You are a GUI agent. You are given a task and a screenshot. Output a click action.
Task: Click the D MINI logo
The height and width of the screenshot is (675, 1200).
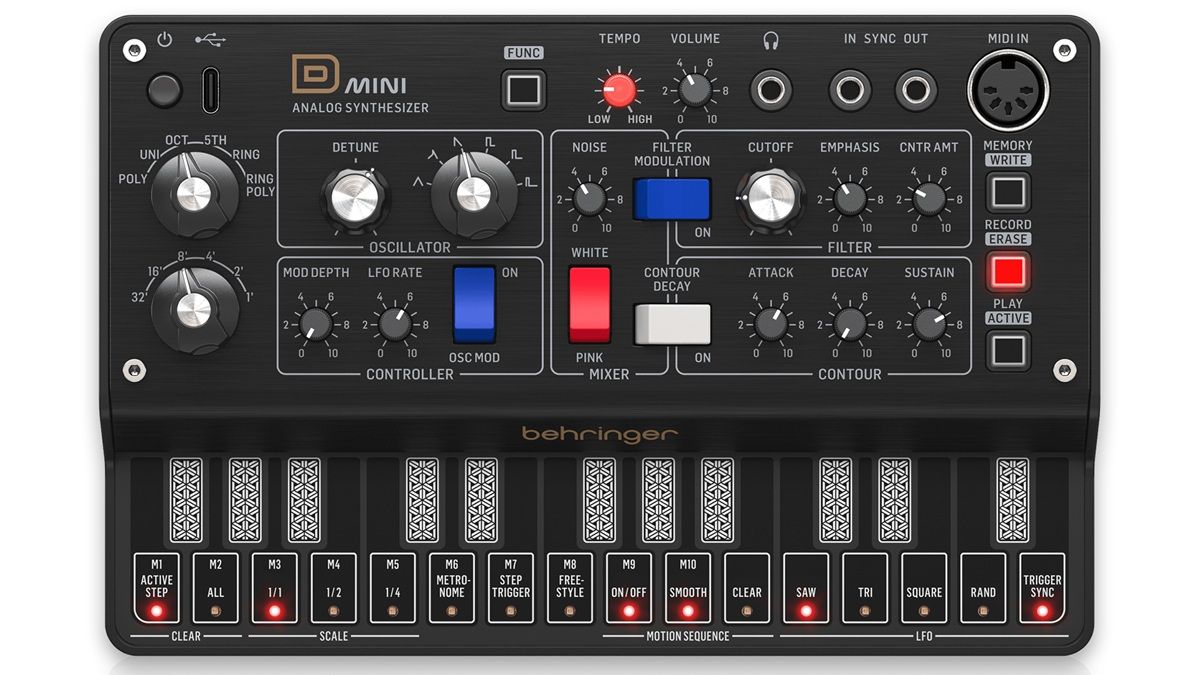click(x=350, y=78)
